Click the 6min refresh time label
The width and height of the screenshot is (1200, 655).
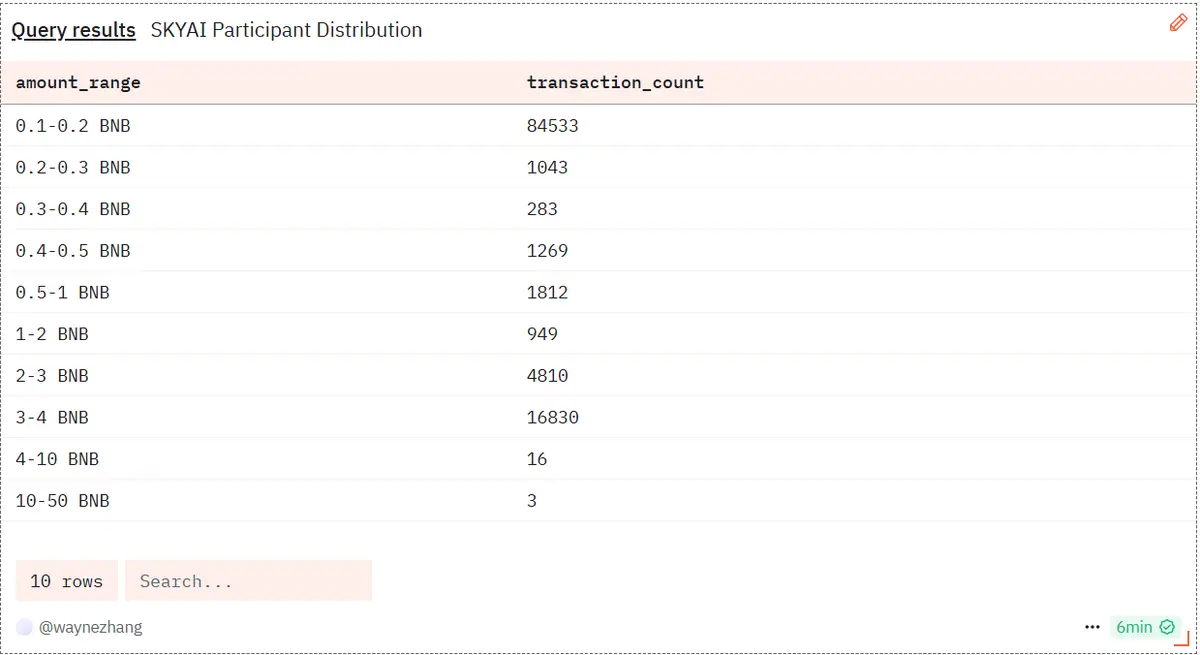(1134, 627)
